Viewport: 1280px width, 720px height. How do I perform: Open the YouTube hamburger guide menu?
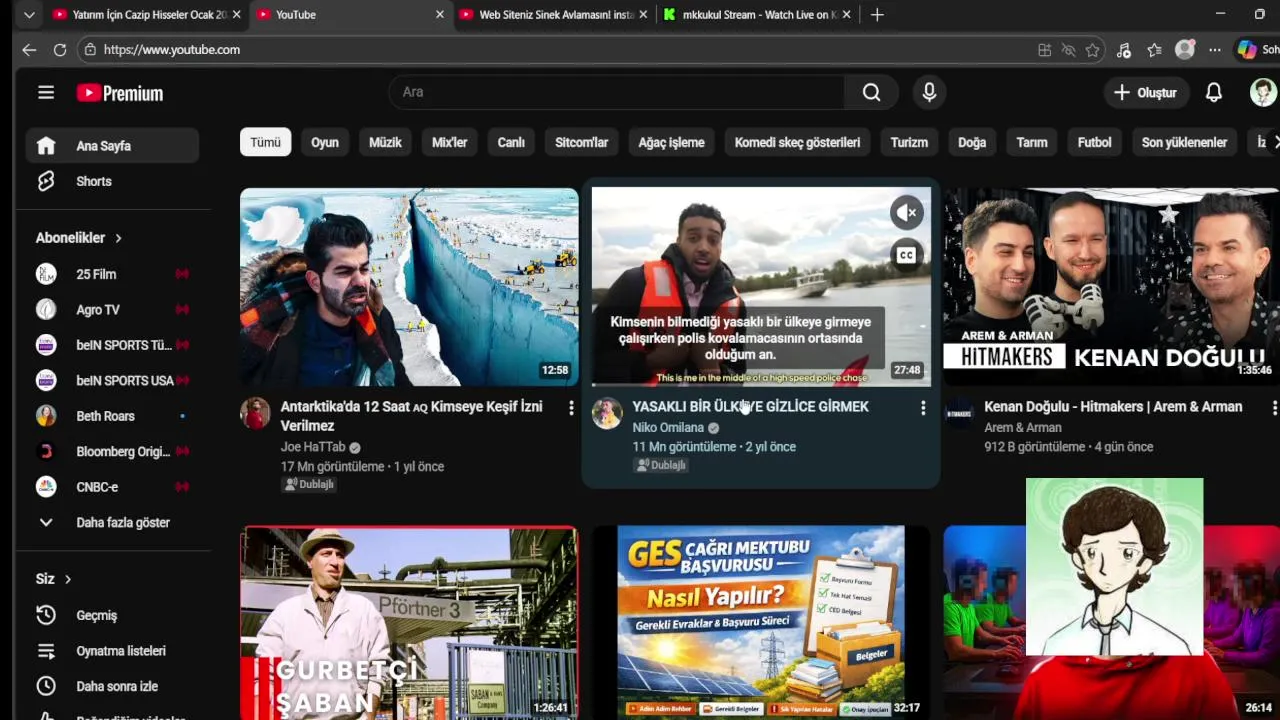[x=46, y=93]
